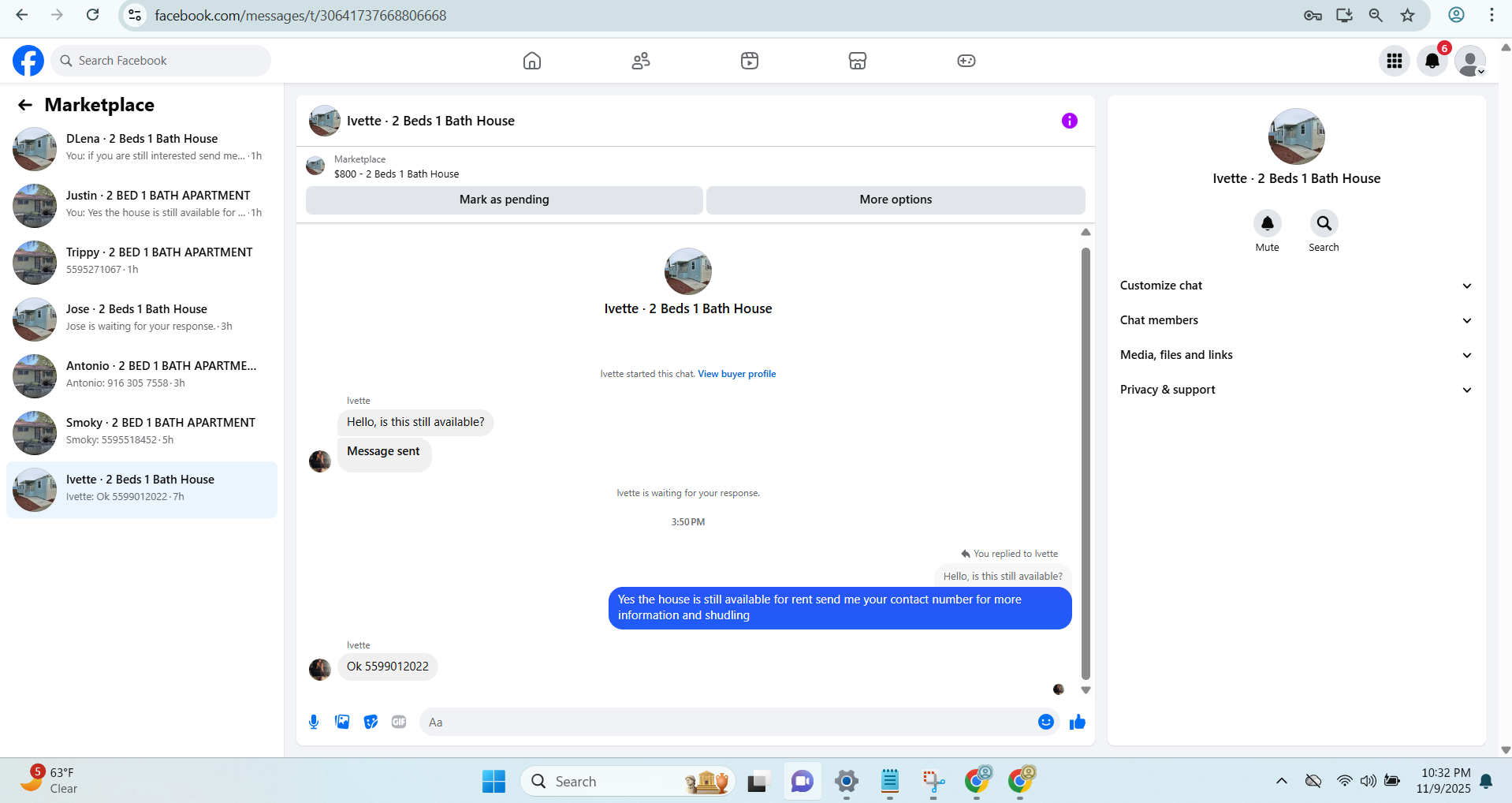
Task: Click the Mark as pending button
Action: coord(505,200)
